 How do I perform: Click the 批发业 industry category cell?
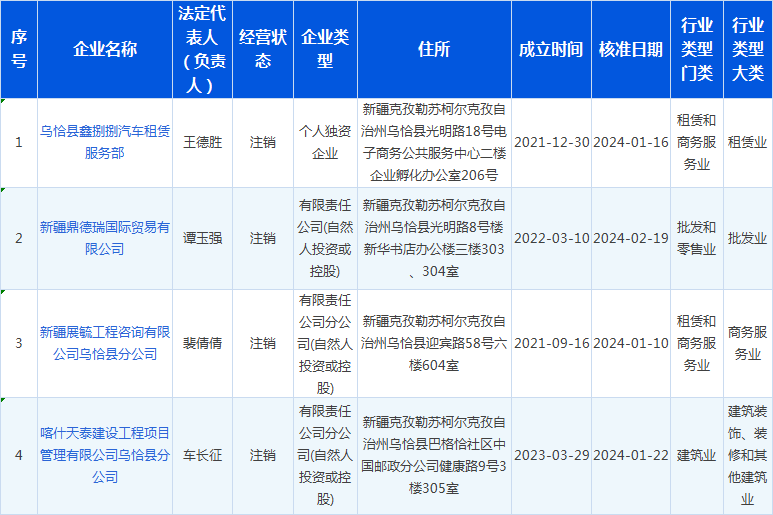pyautogui.click(x=747, y=238)
